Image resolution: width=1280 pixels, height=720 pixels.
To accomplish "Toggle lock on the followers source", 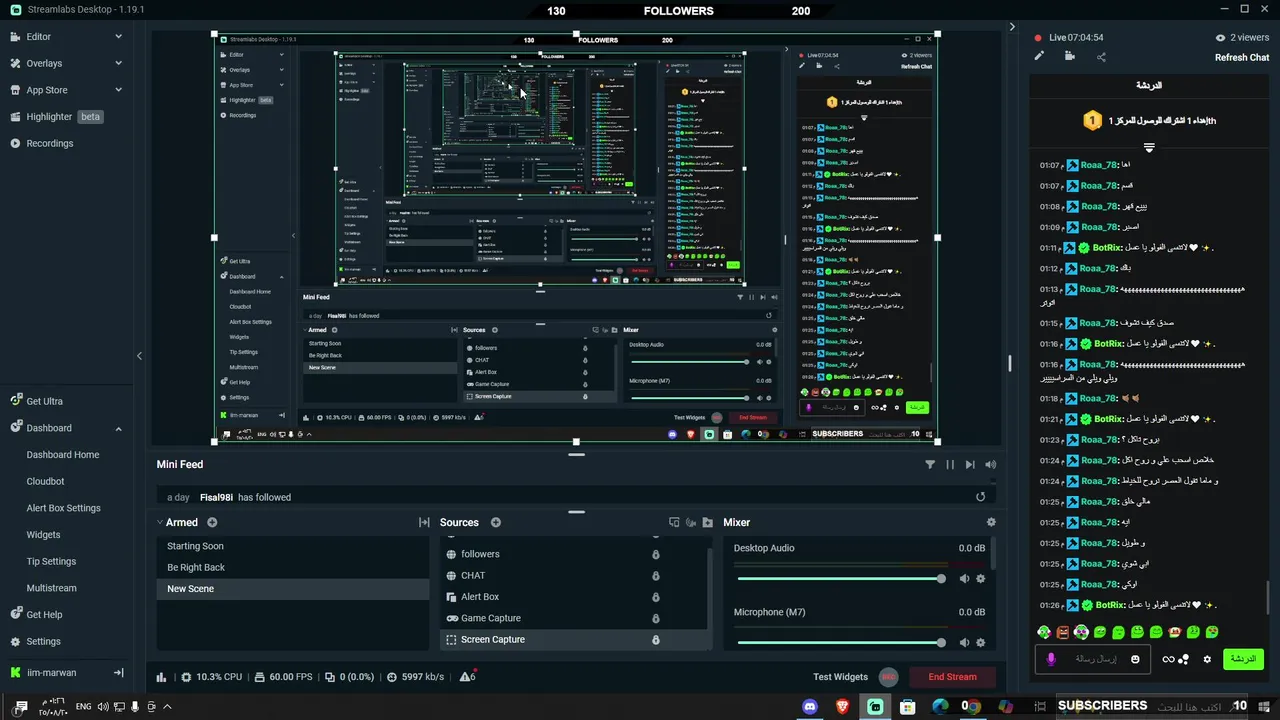I will [656, 554].
